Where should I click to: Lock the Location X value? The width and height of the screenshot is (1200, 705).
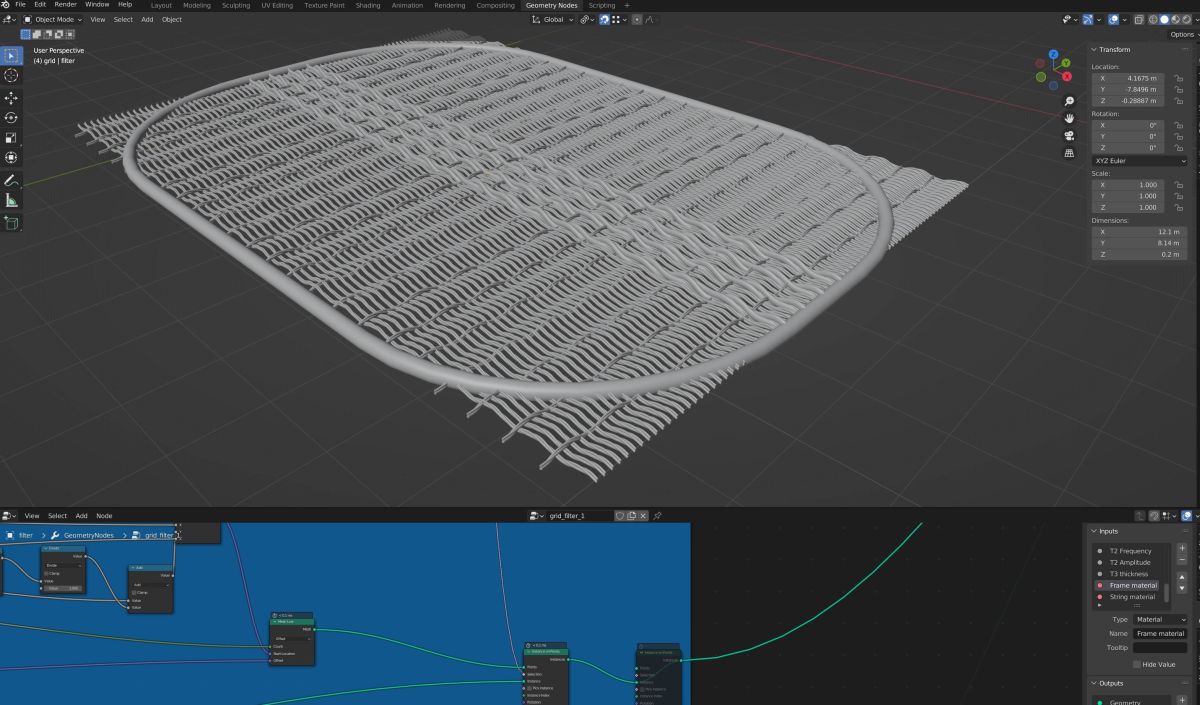click(1179, 78)
